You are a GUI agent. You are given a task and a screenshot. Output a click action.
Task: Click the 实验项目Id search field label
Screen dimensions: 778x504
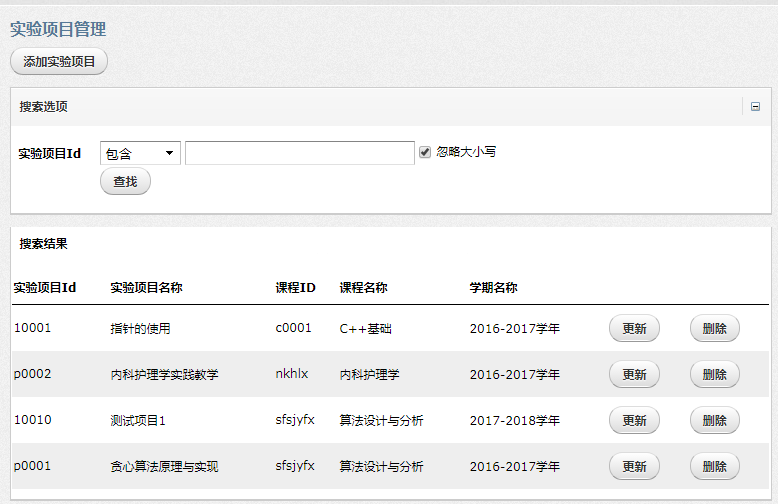tap(50, 153)
